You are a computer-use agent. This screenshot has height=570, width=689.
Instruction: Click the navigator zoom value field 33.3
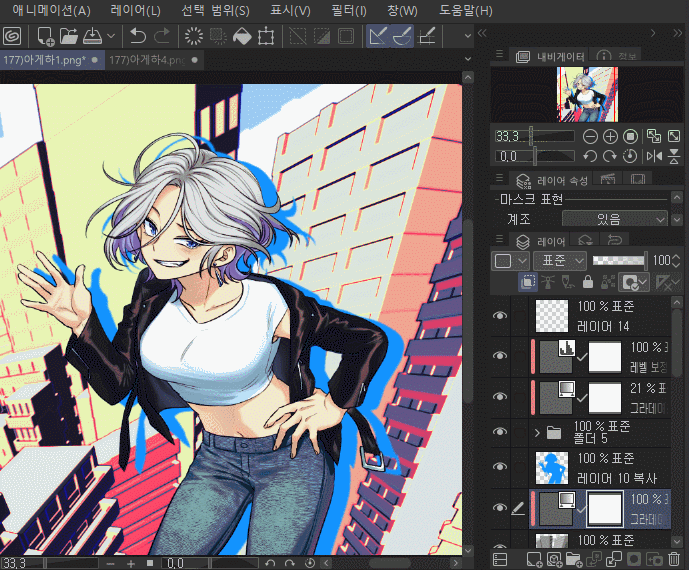(x=510, y=136)
